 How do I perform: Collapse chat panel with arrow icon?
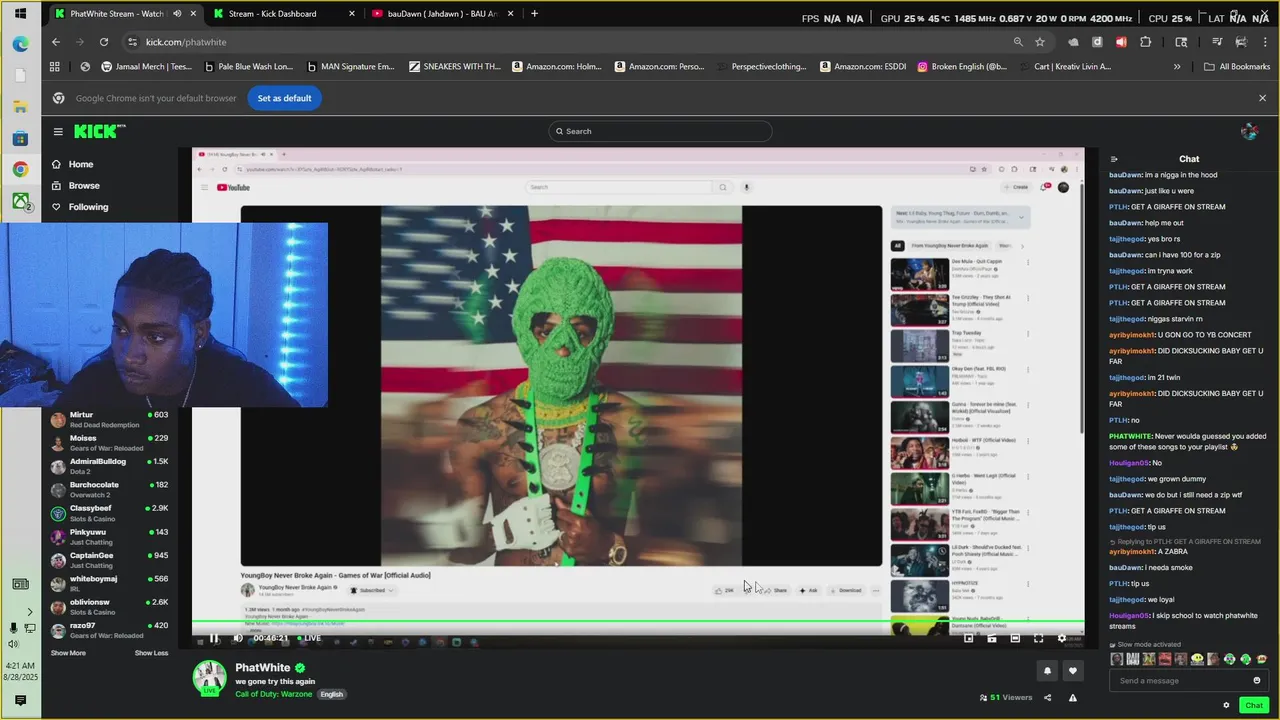pyautogui.click(x=1114, y=159)
